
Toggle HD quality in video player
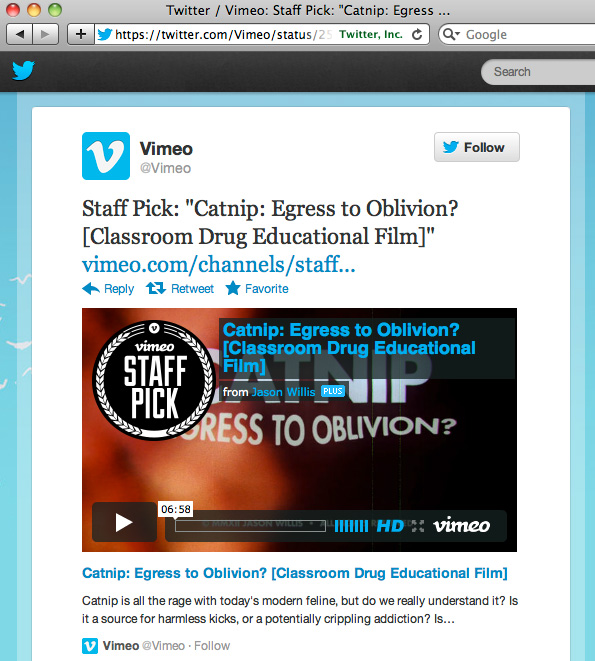[390, 526]
